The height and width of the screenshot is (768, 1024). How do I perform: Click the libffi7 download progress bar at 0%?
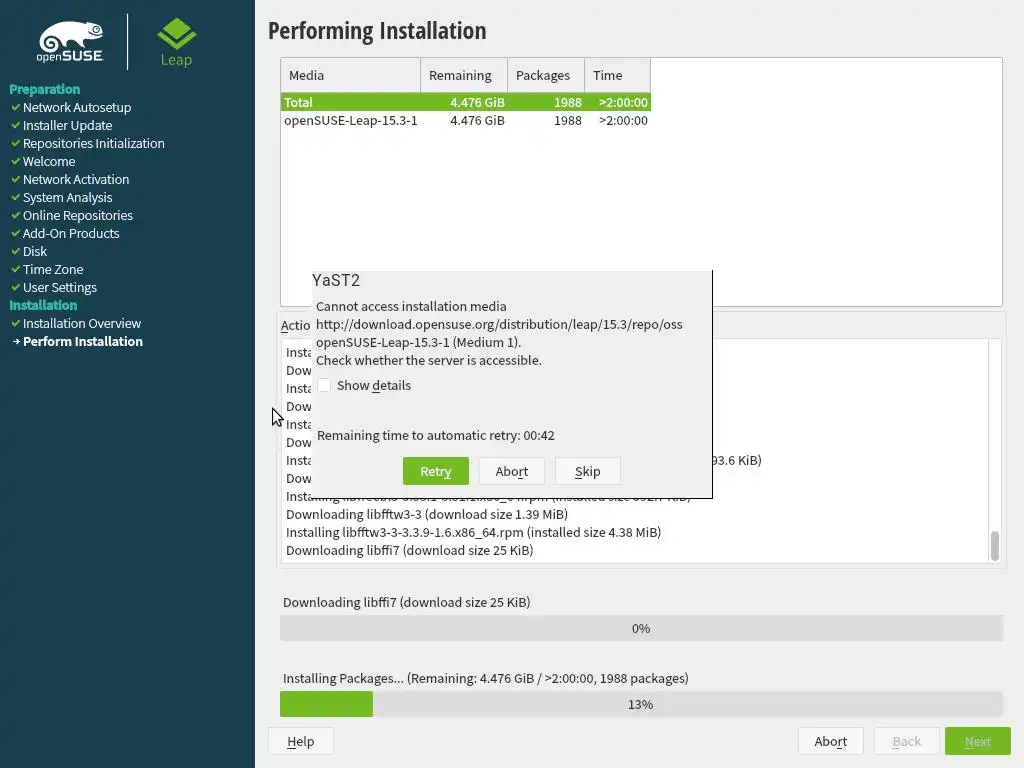click(641, 628)
